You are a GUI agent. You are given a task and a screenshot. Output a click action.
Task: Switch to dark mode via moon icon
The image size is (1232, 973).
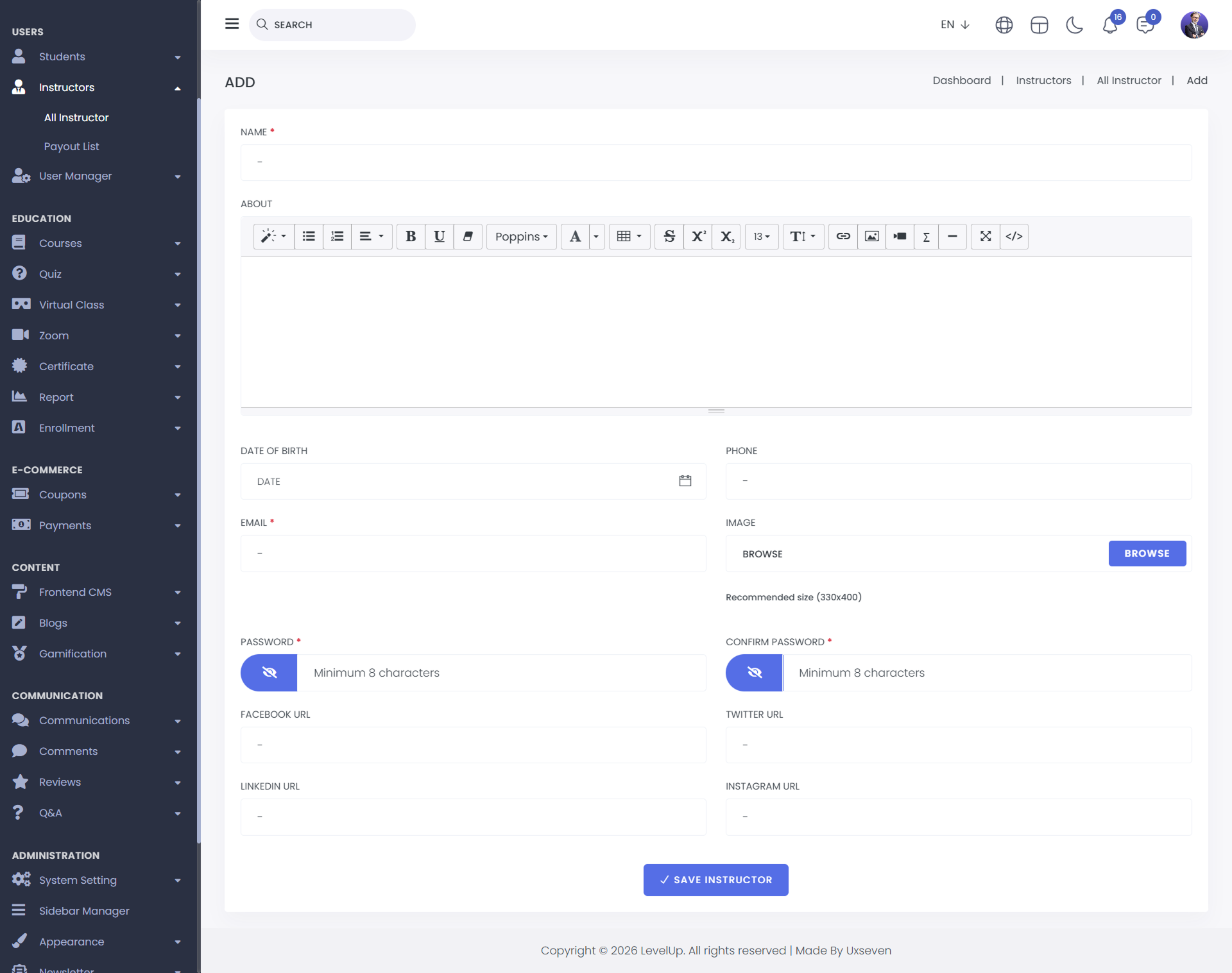point(1074,25)
